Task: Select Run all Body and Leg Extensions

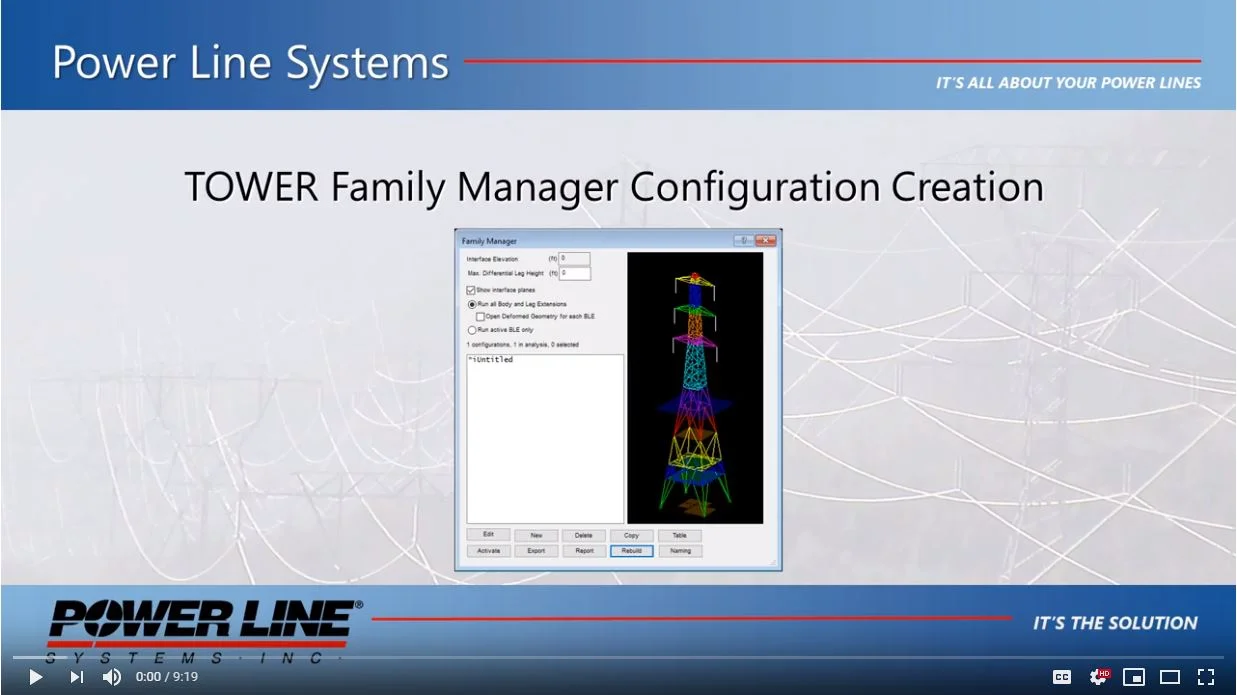Action: pos(472,304)
